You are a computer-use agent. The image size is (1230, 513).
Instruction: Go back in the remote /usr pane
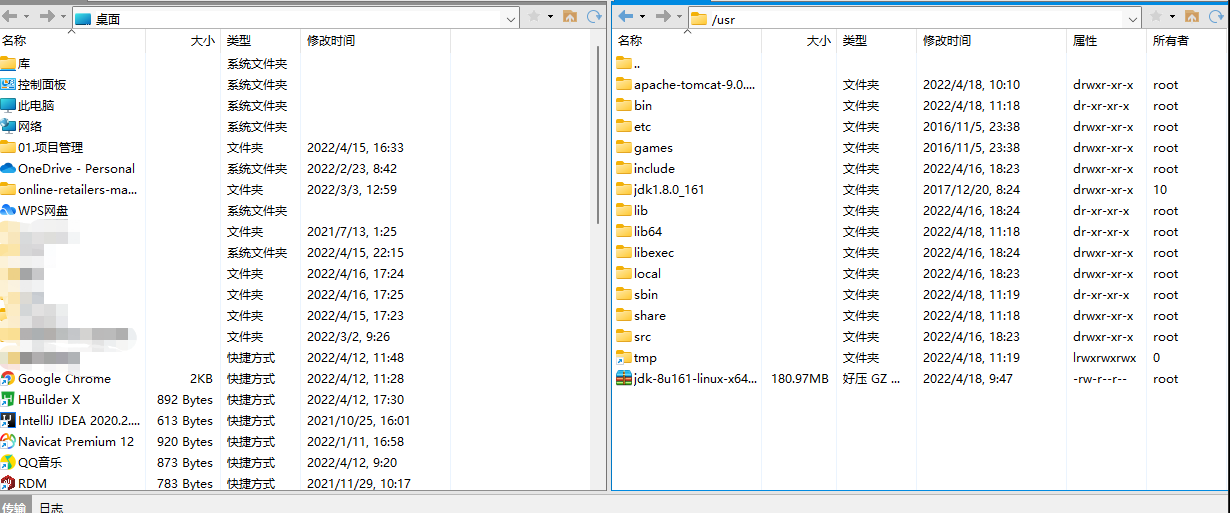627,16
